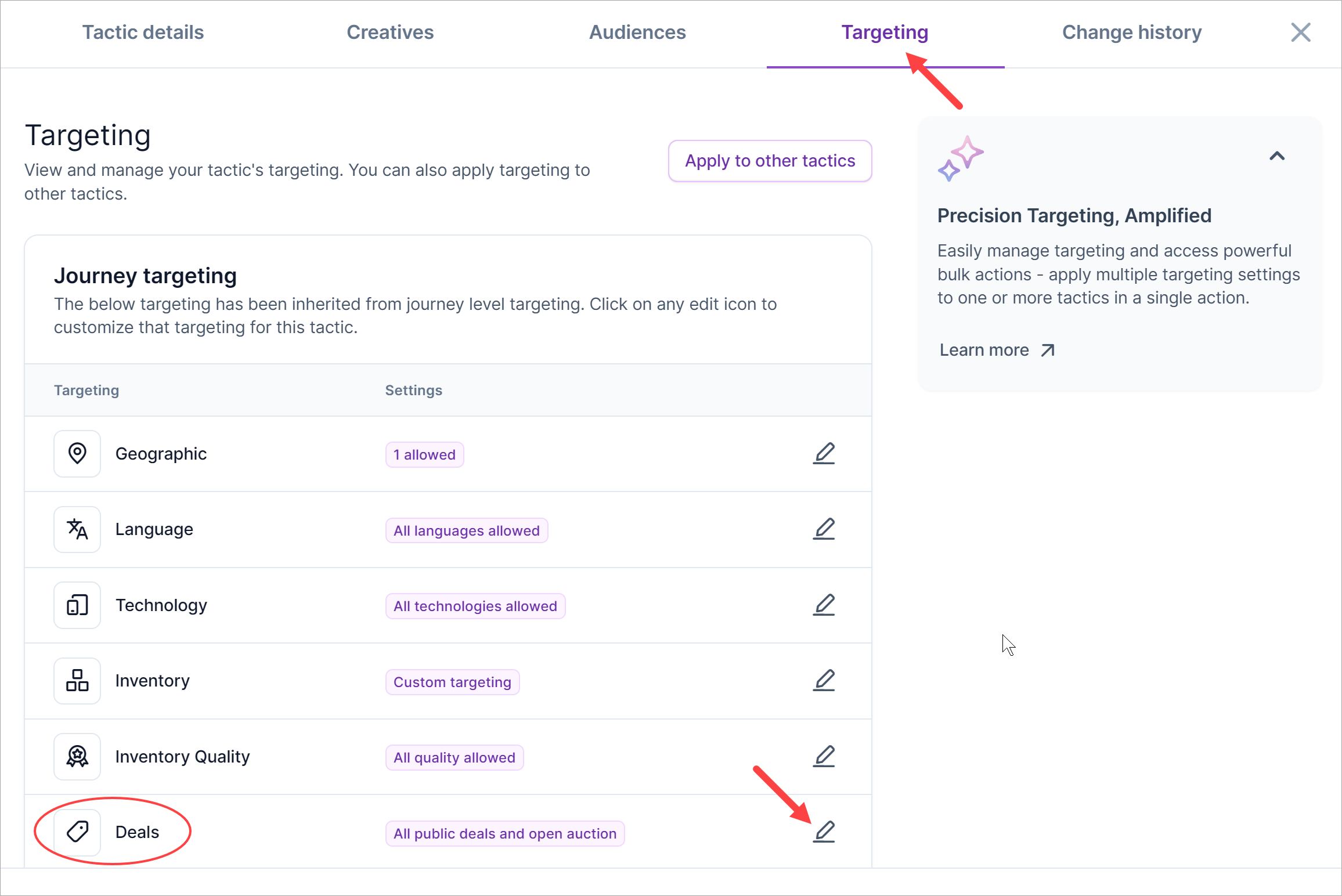The height and width of the screenshot is (896, 1342).
Task: Click the Geographic location pin icon
Action: [77, 454]
